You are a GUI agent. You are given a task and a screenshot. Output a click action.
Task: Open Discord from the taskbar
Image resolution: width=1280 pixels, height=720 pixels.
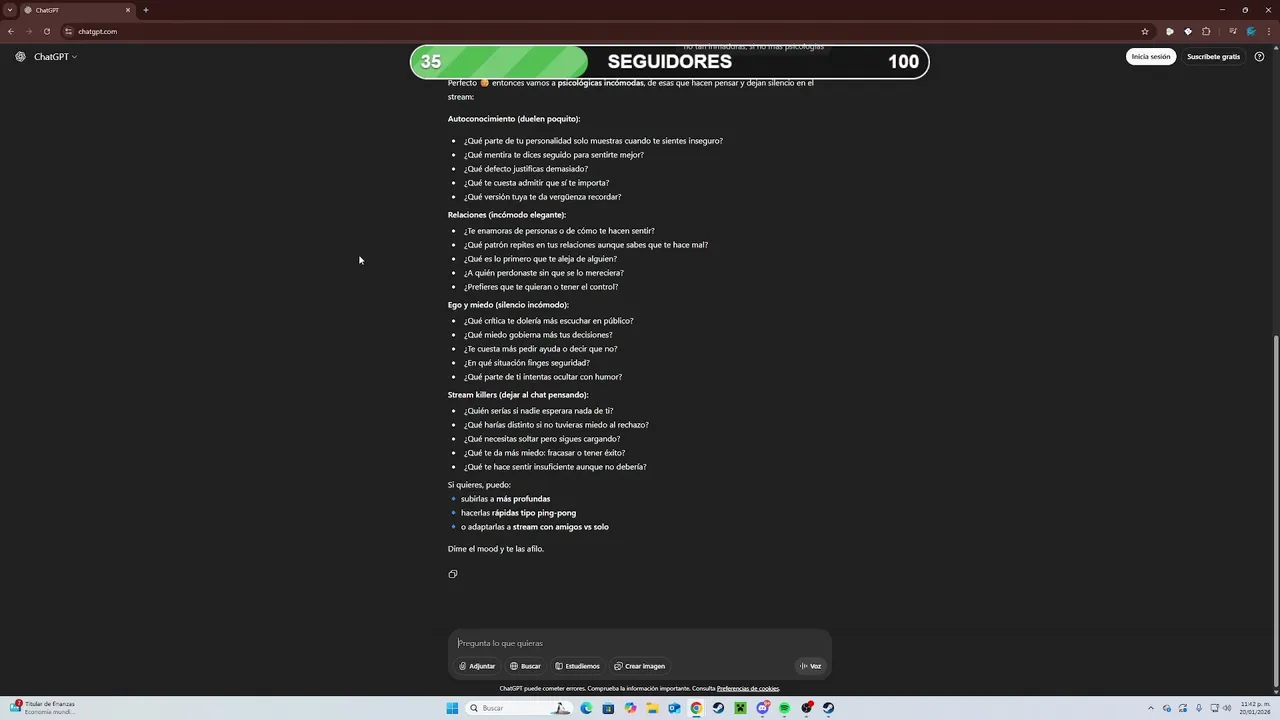763,708
